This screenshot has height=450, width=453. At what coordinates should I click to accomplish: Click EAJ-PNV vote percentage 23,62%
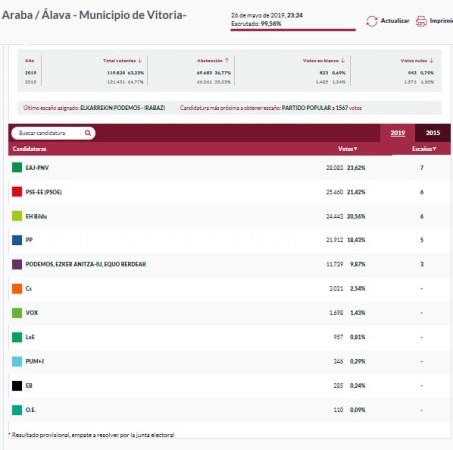[356, 168]
